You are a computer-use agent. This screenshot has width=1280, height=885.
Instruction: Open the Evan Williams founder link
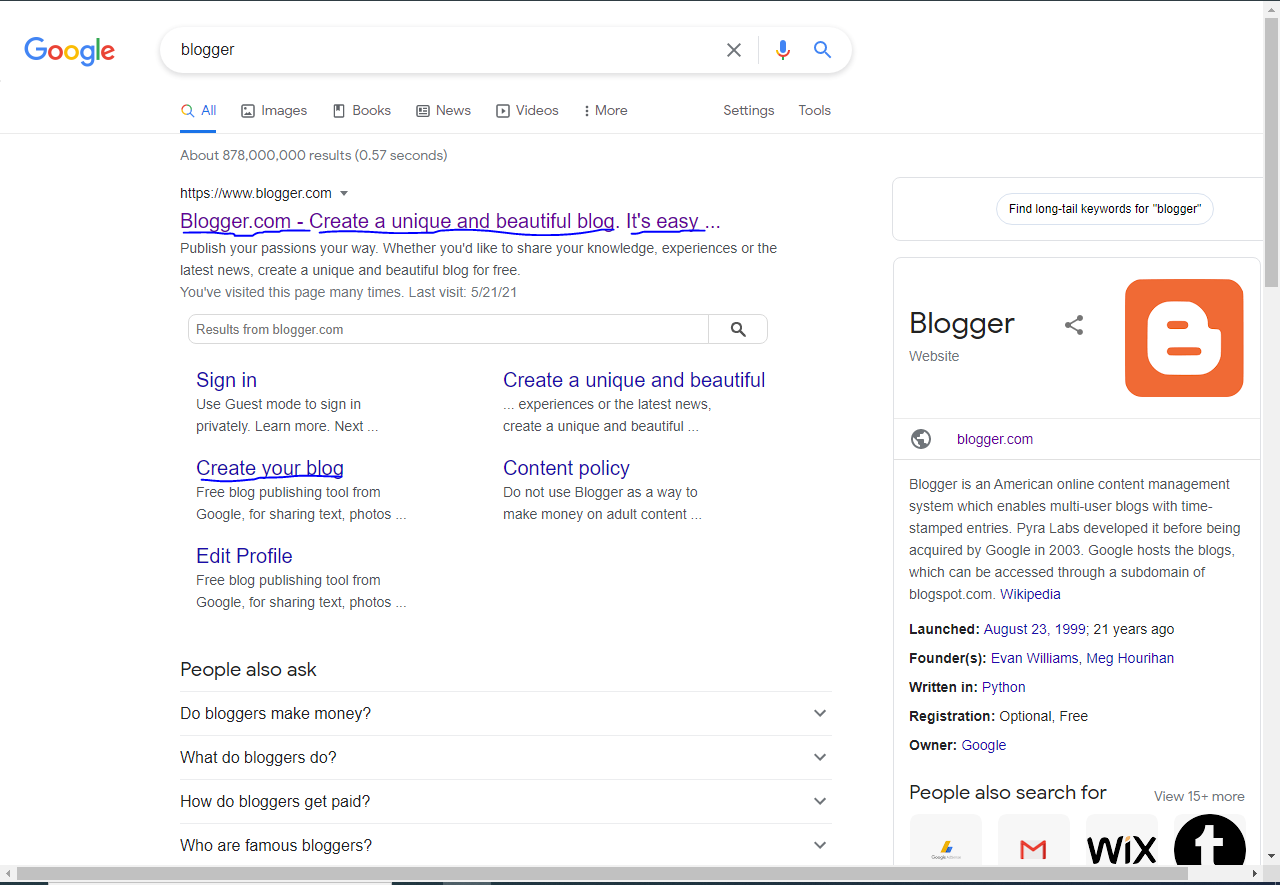coord(1034,658)
